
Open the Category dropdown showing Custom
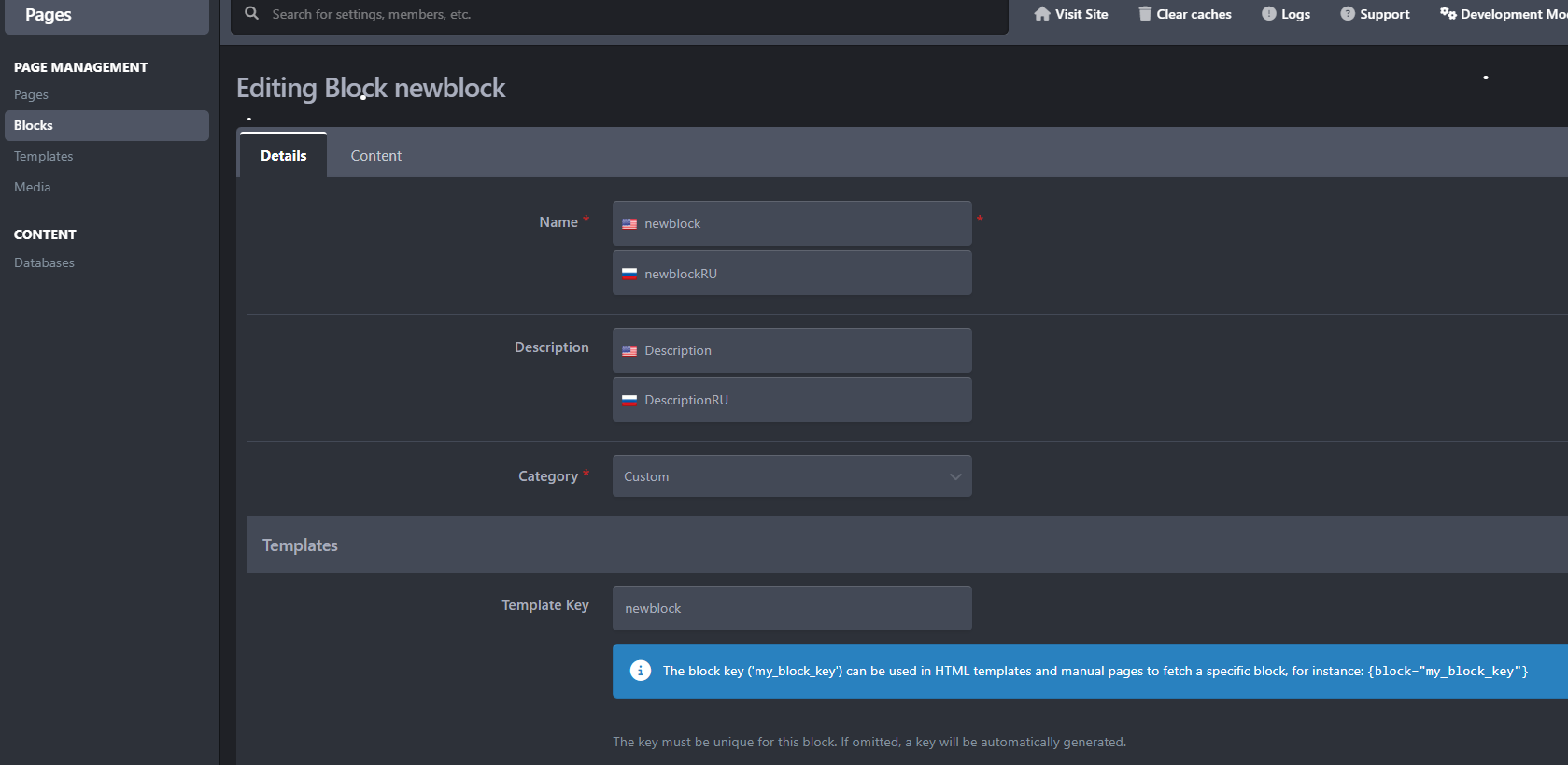click(x=791, y=476)
